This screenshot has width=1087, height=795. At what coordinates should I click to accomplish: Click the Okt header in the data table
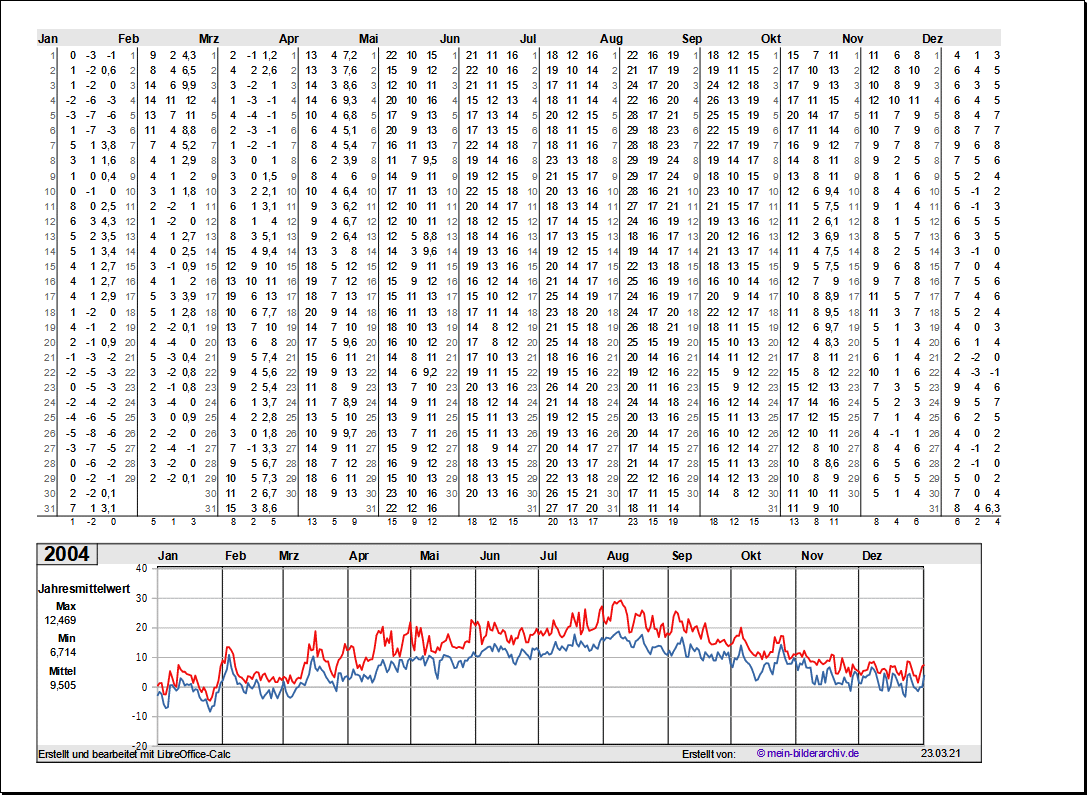point(771,39)
